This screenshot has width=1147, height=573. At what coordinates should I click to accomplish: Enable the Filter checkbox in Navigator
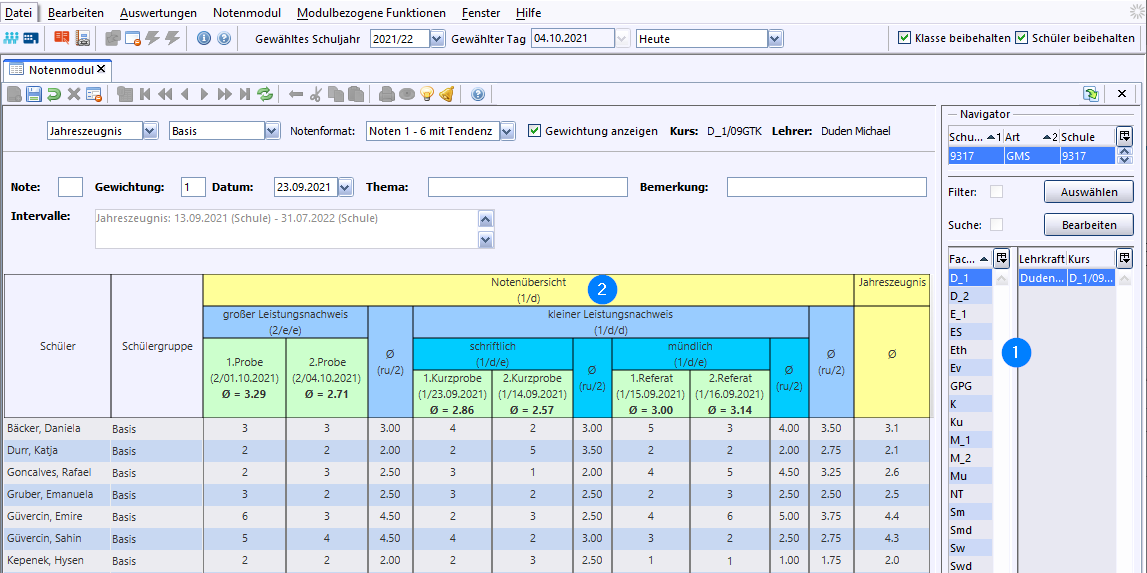pyautogui.click(x=996, y=192)
